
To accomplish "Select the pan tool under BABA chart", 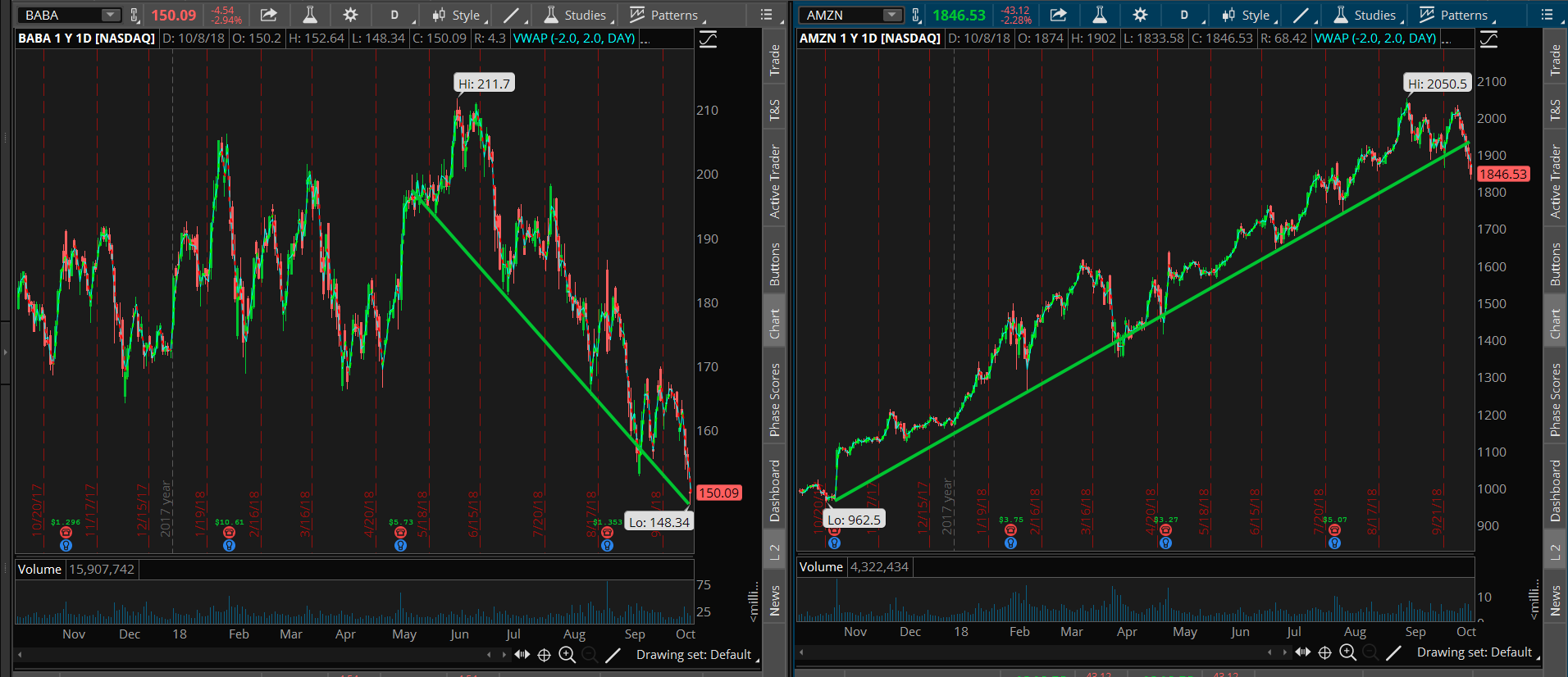I will click(x=522, y=654).
